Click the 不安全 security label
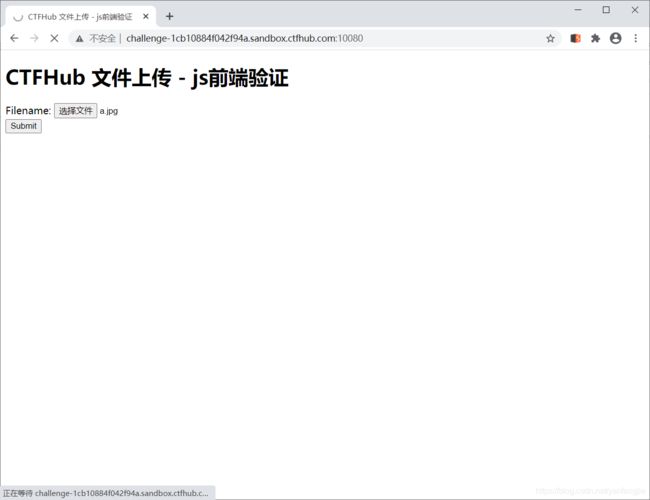Screen dimensions: 650x500 tap(102, 39)
